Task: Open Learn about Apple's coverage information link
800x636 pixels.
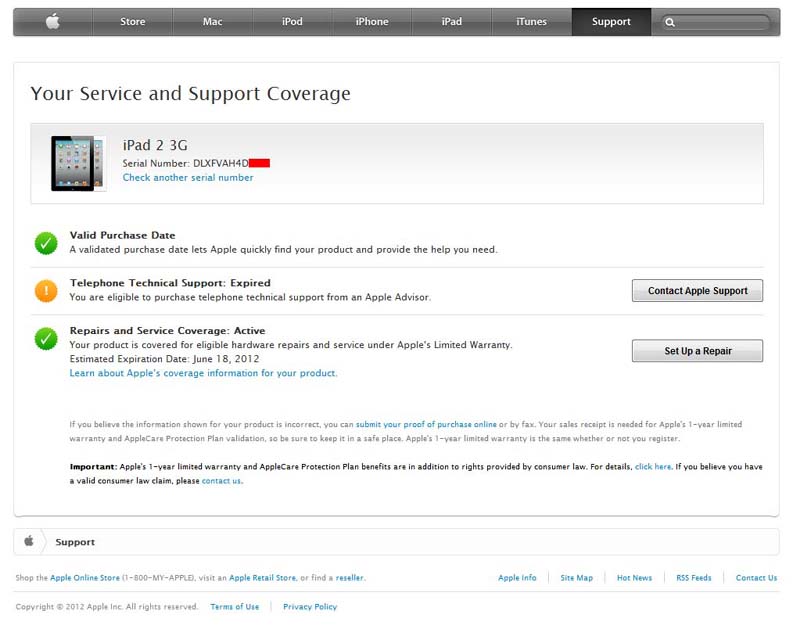Action: 204,373
